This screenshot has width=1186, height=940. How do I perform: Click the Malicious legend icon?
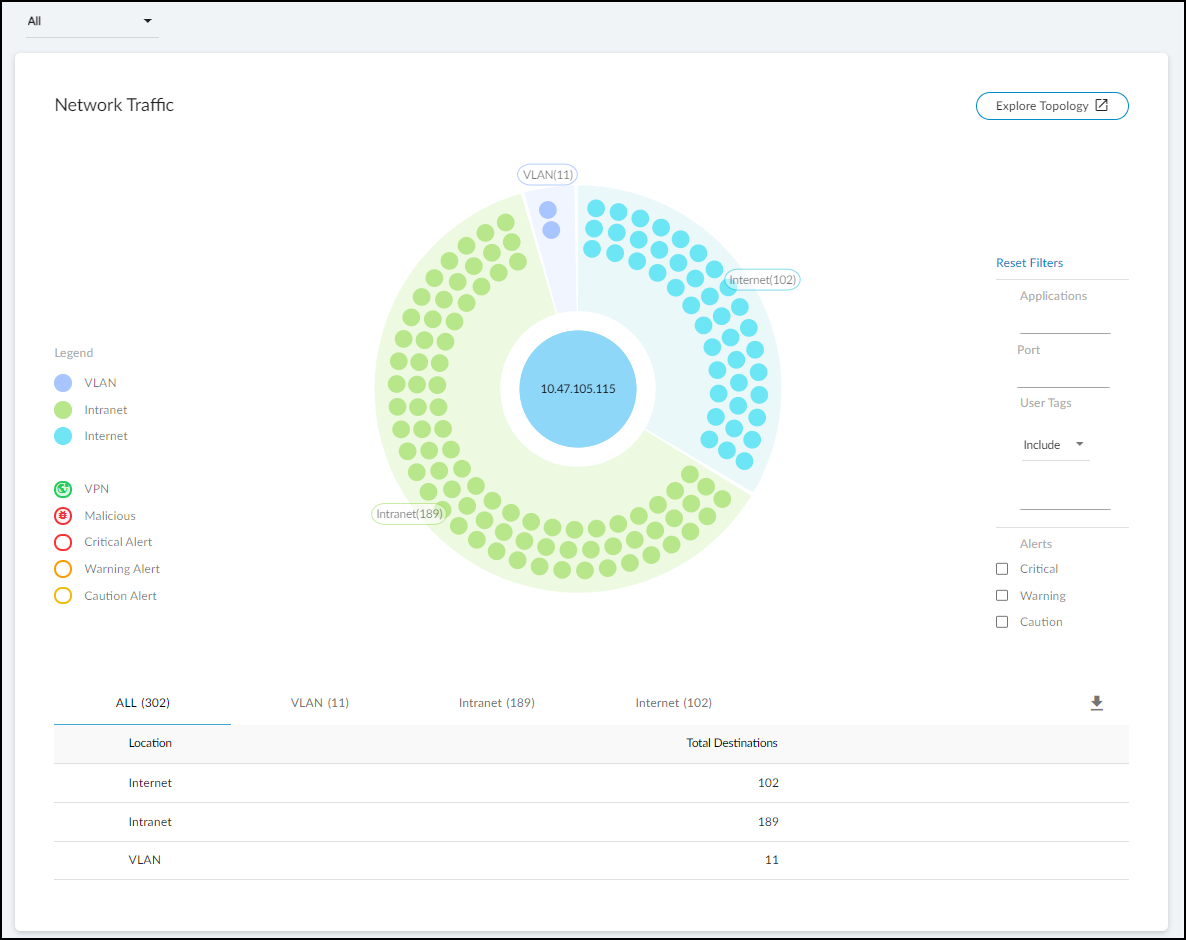[x=63, y=516]
